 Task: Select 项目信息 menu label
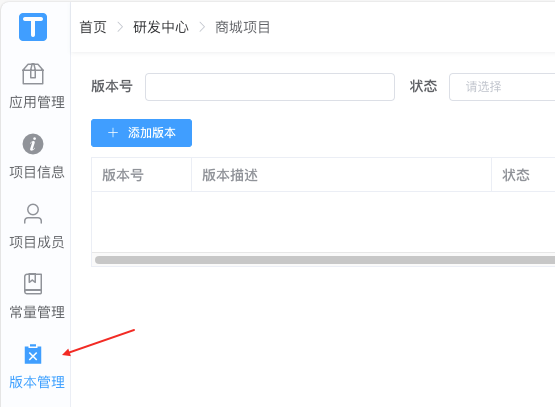point(37,172)
